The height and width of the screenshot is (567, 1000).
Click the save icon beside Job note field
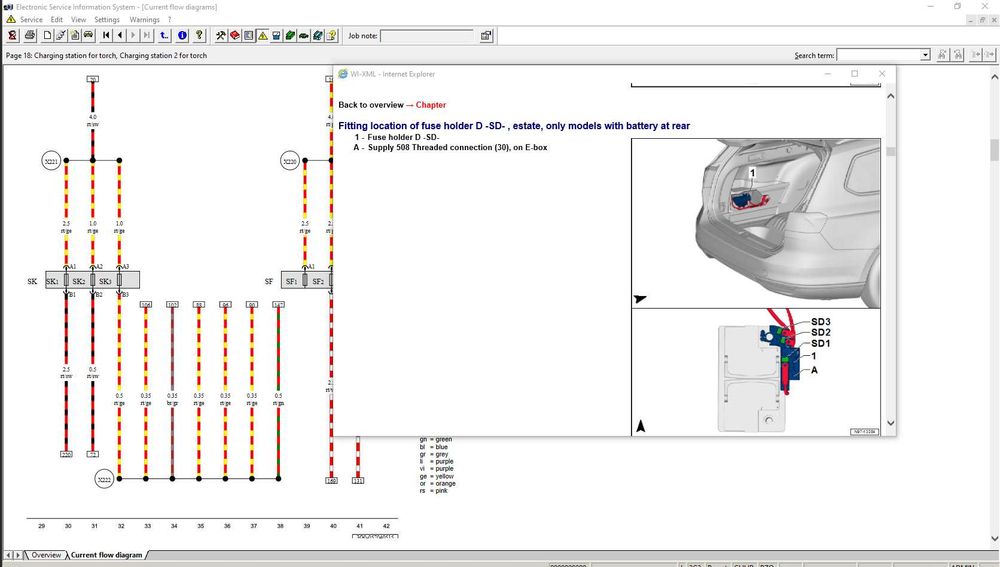pos(487,36)
